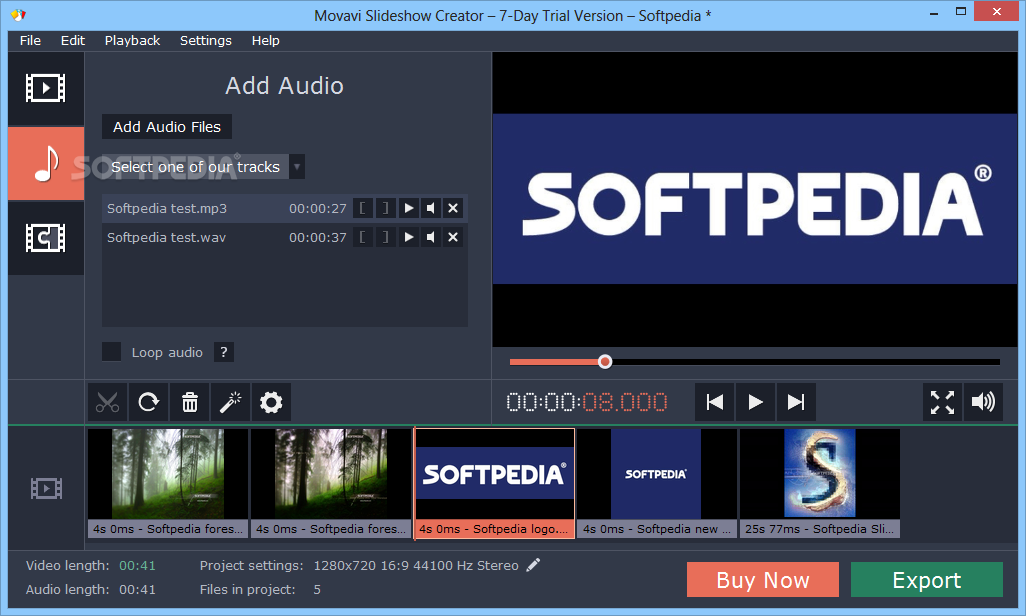Viewport: 1026px width, 616px height.
Task: Select Softpedia test.mp3 row name
Action: (x=167, y=208)
